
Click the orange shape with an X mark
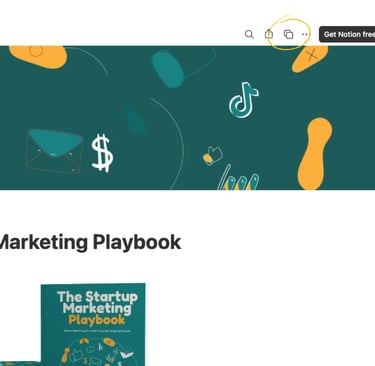pos(310,58)
